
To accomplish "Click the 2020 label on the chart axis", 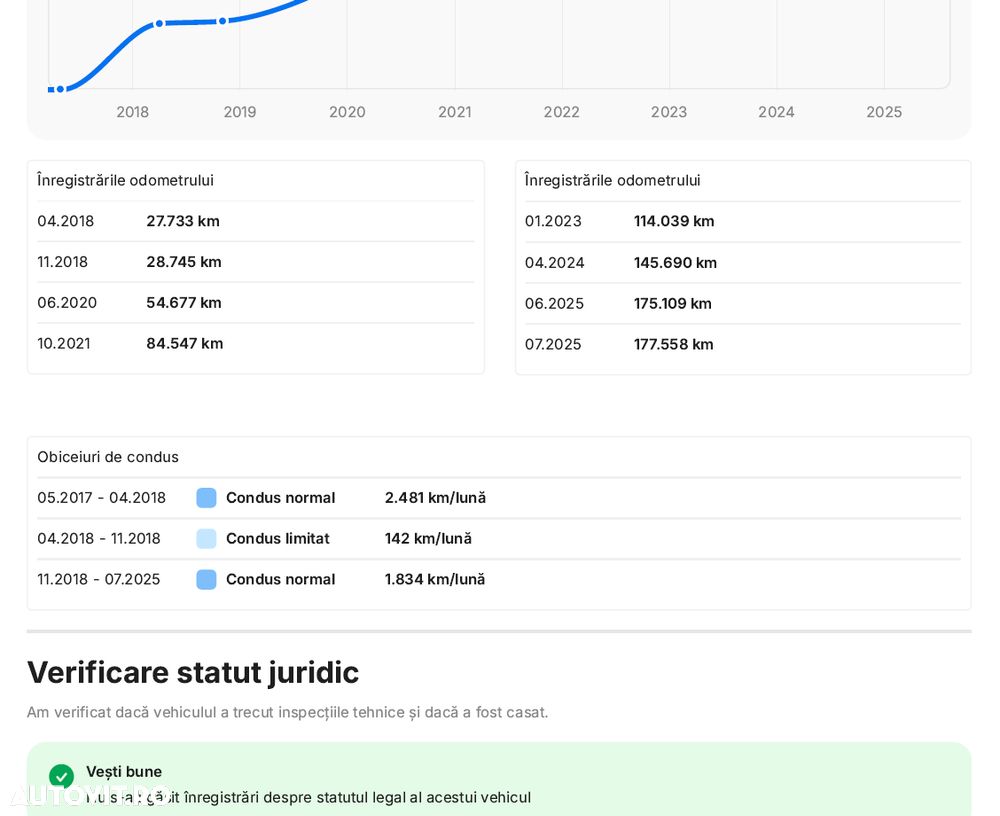I will pyautogui.click(x=347, y=112).
